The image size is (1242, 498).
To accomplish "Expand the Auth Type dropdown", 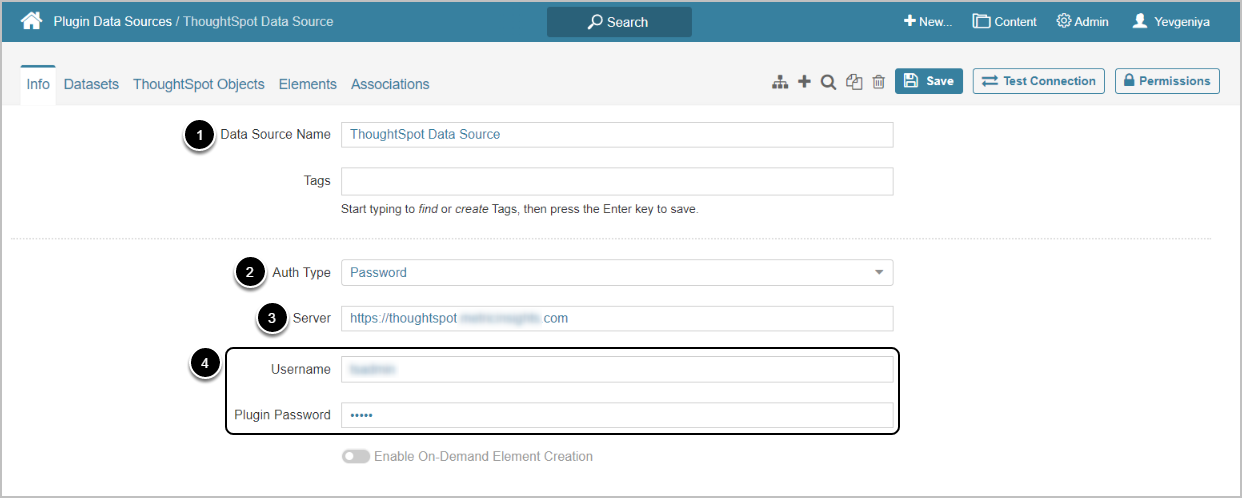I will [617, 272].
